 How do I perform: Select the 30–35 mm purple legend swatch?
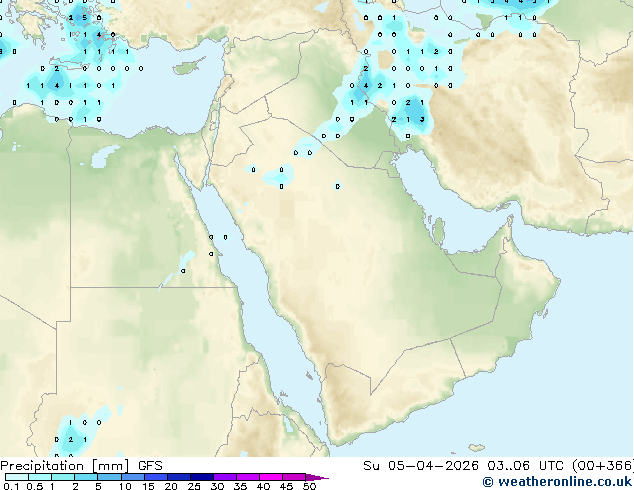pos(225,477)
